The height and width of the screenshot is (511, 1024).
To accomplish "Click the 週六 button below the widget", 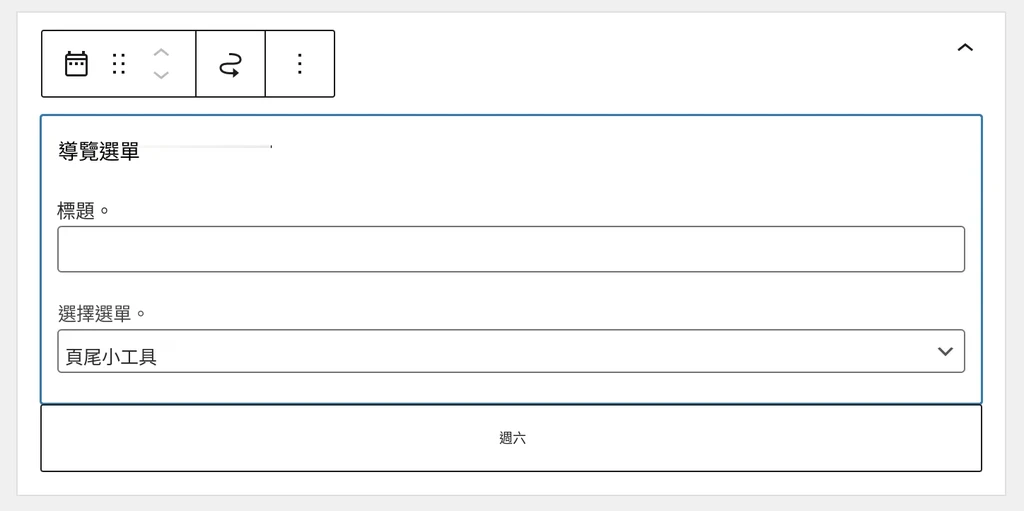I will click(x=511, y=438).
